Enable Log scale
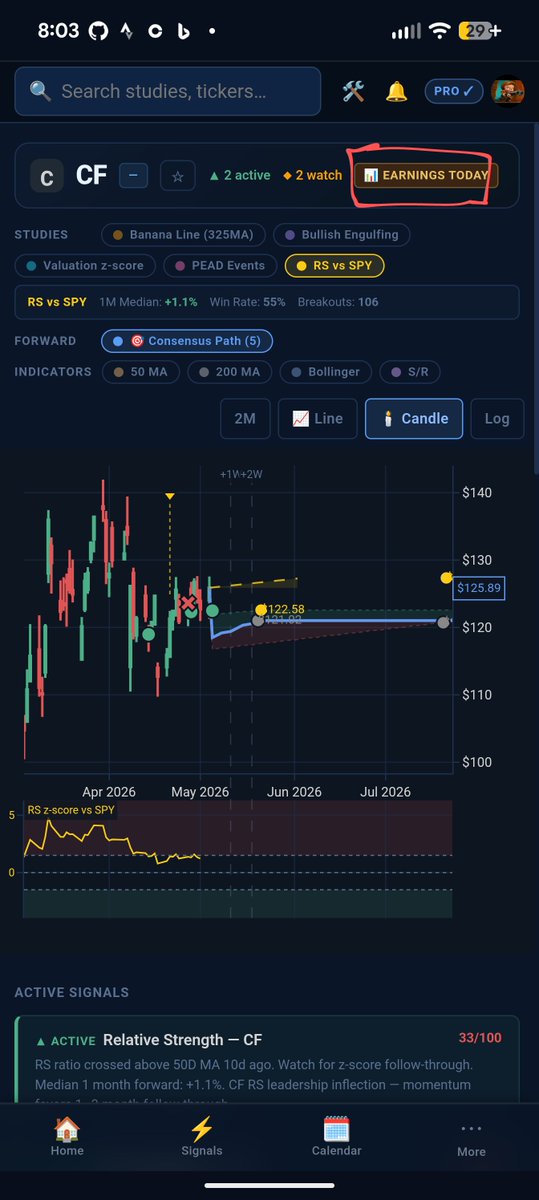Image resolution: width=539 pixels, height=1200 pixels. tap(497, 419)
